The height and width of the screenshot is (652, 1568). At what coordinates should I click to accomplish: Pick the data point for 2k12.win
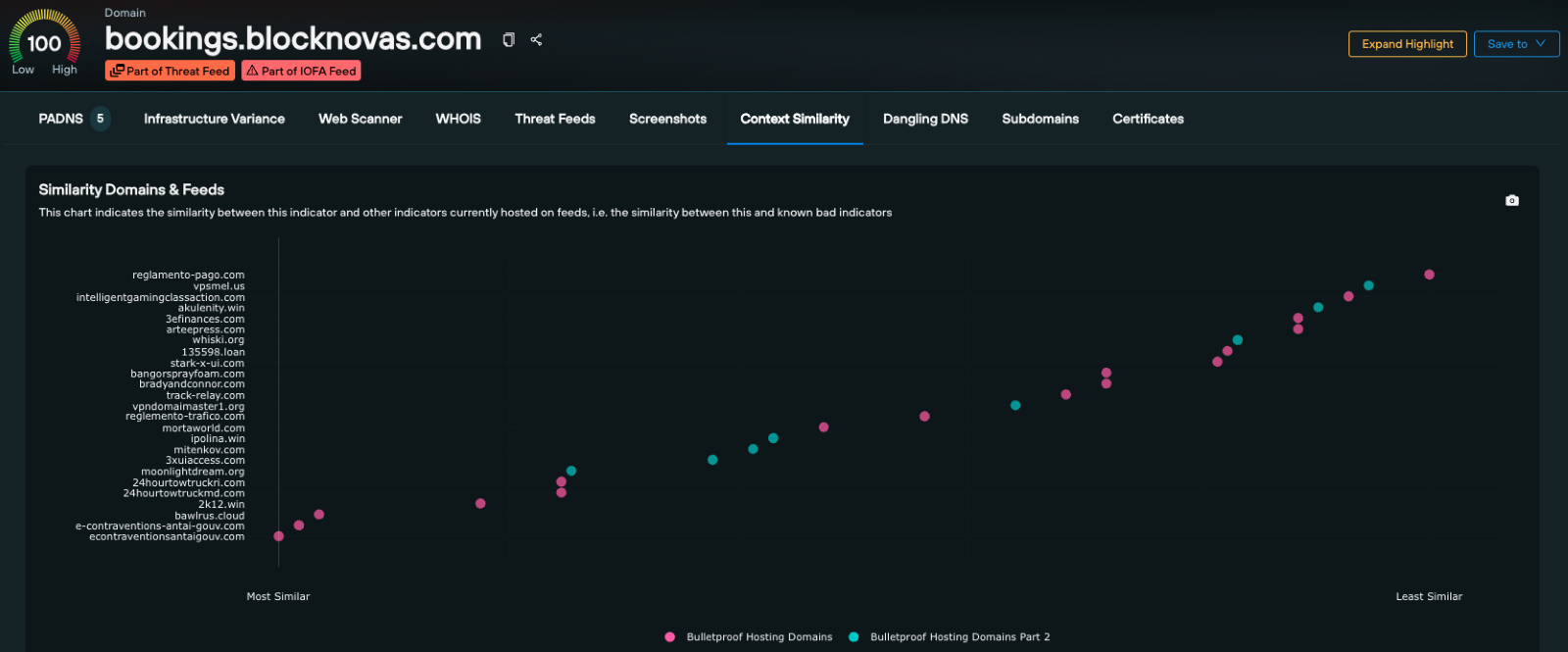coord(480,504)
